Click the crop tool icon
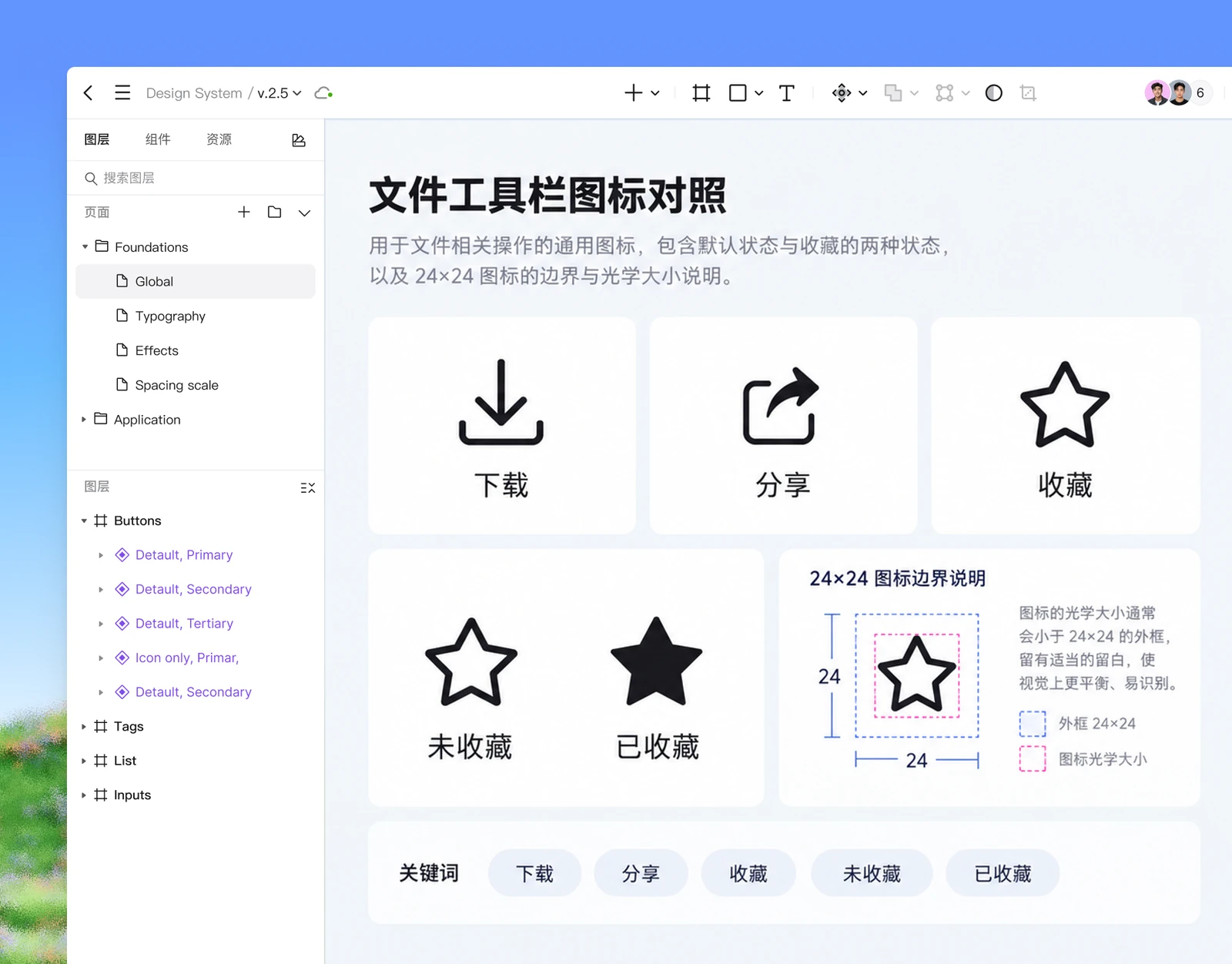Image resolution: width=1232 pixels, height=964 pixels. (1028, 93)
